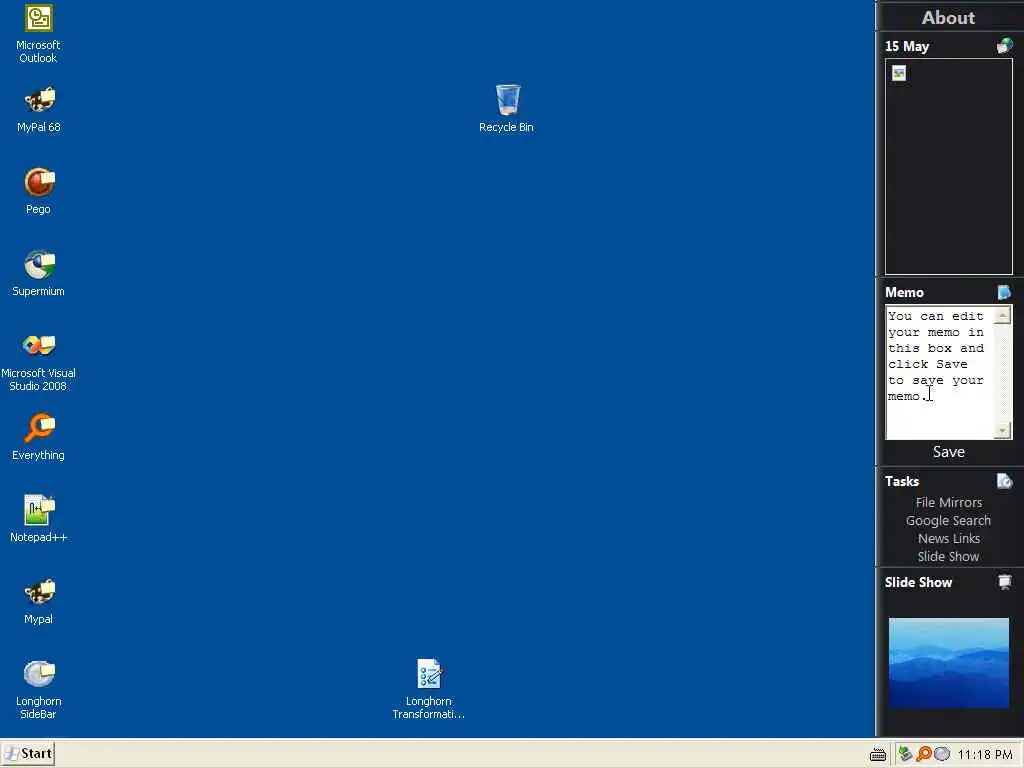Select the MyPal 68 desktop icon

(39, 110)
